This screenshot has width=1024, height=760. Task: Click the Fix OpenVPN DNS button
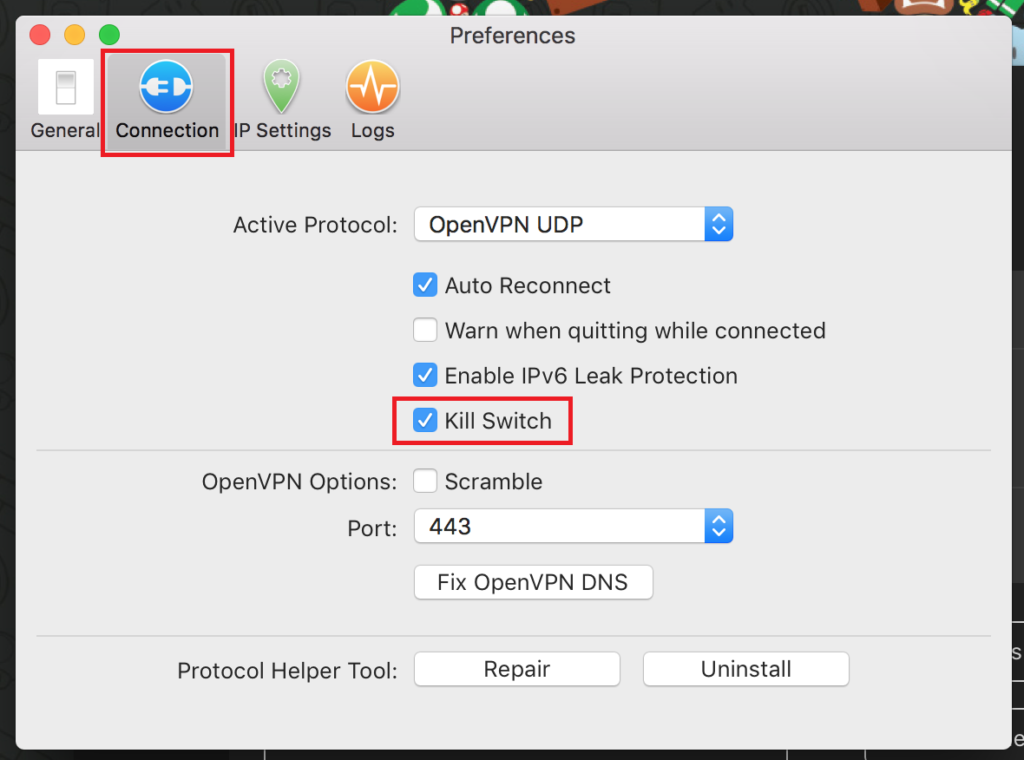tap(533, 582)
